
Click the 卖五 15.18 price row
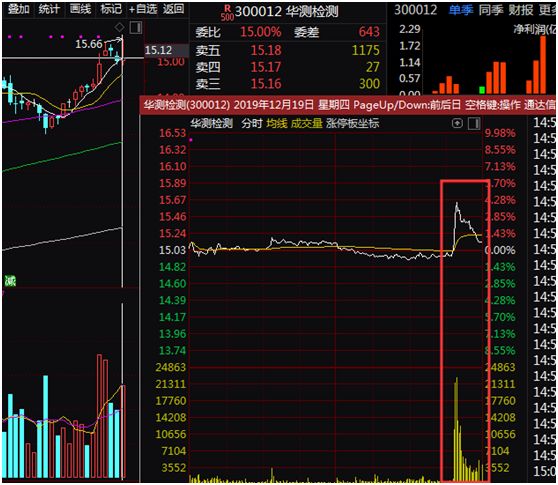[x=288, y=50]
